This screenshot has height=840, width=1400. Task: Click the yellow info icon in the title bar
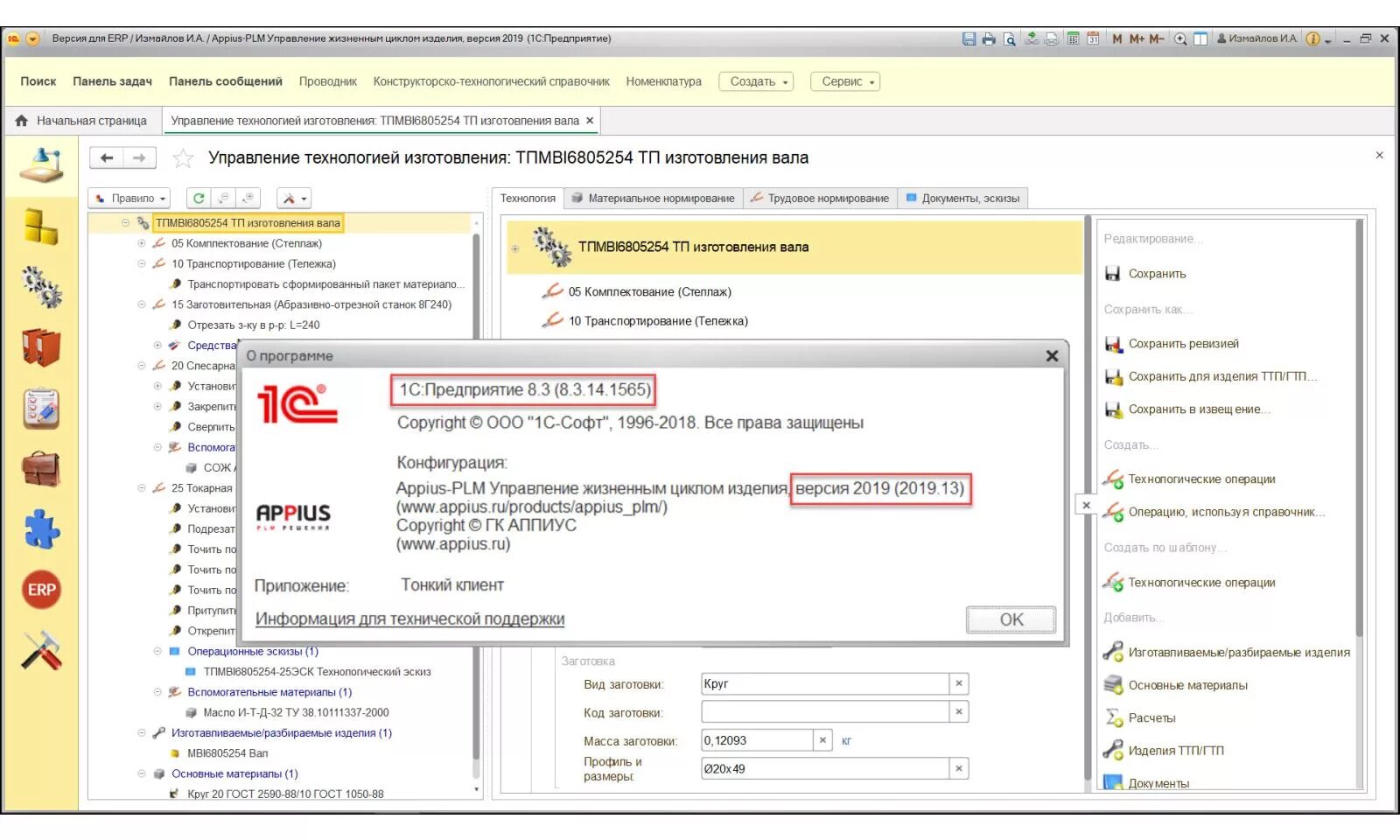1312,38
